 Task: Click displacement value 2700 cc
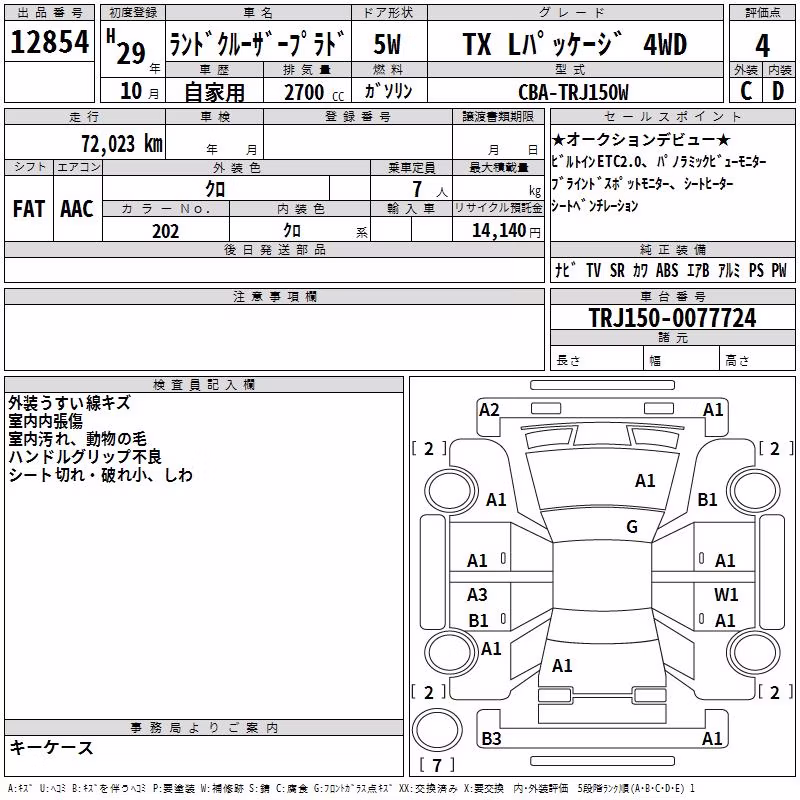314,92
